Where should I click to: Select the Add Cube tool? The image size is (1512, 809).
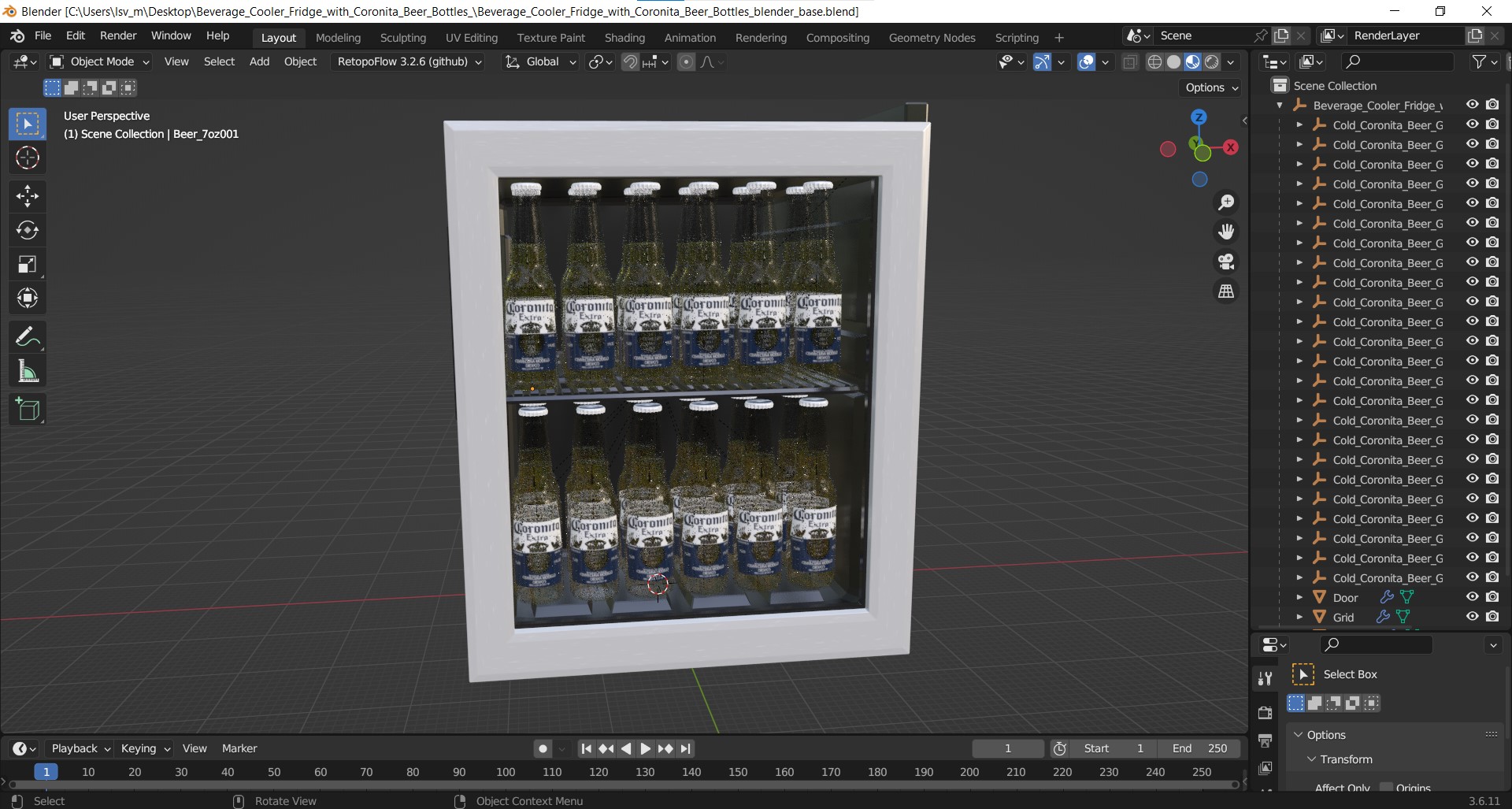28,410
